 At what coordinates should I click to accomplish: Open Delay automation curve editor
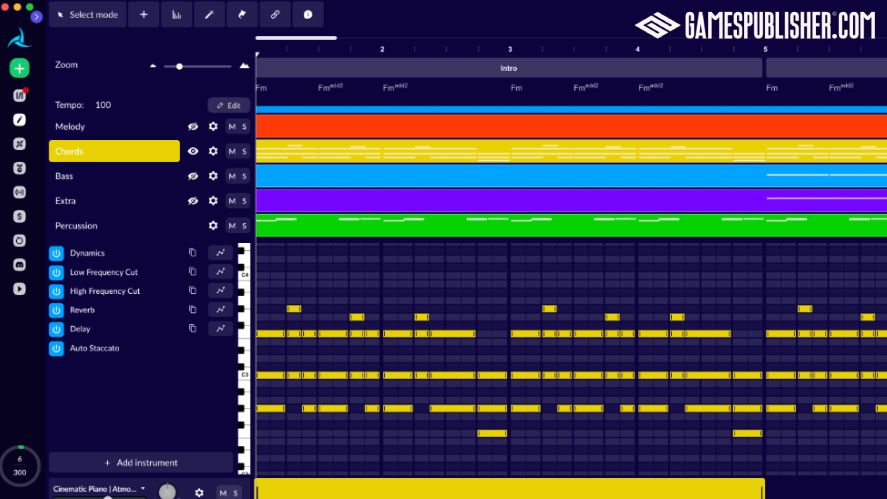click(x=221, y=328)
